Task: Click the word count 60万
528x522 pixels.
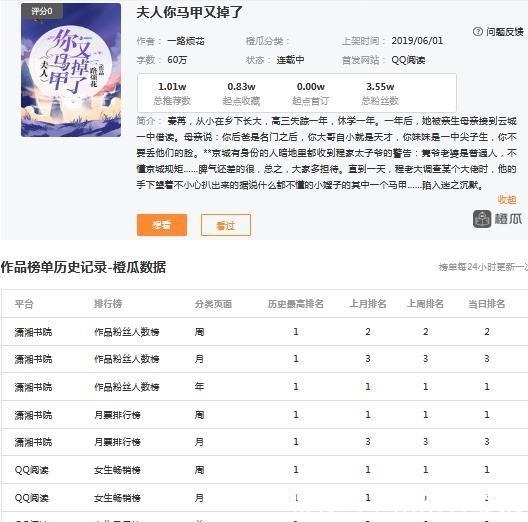Action: 177,60
